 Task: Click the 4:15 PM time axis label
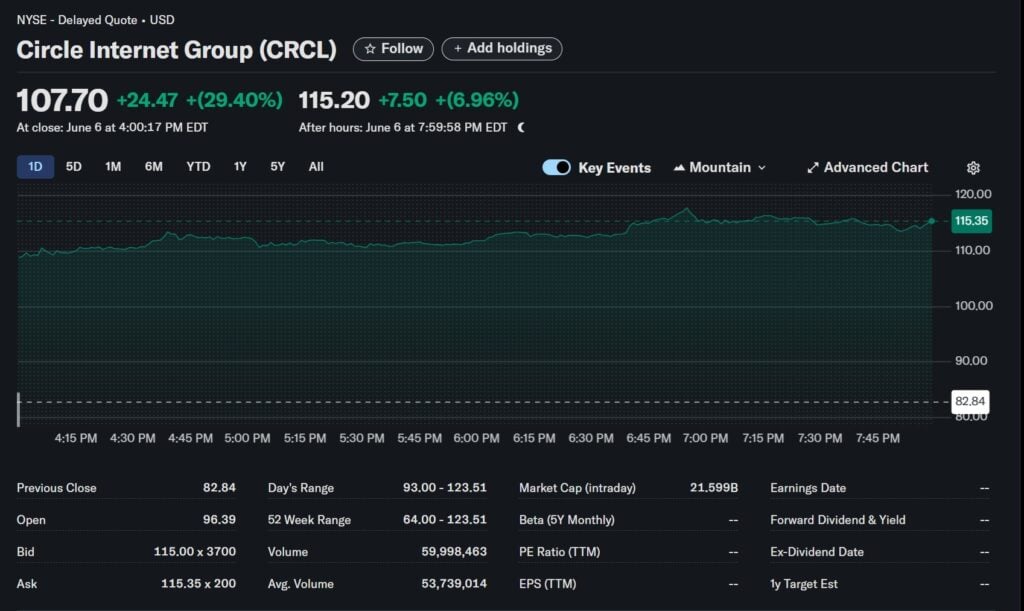point(76,438)
